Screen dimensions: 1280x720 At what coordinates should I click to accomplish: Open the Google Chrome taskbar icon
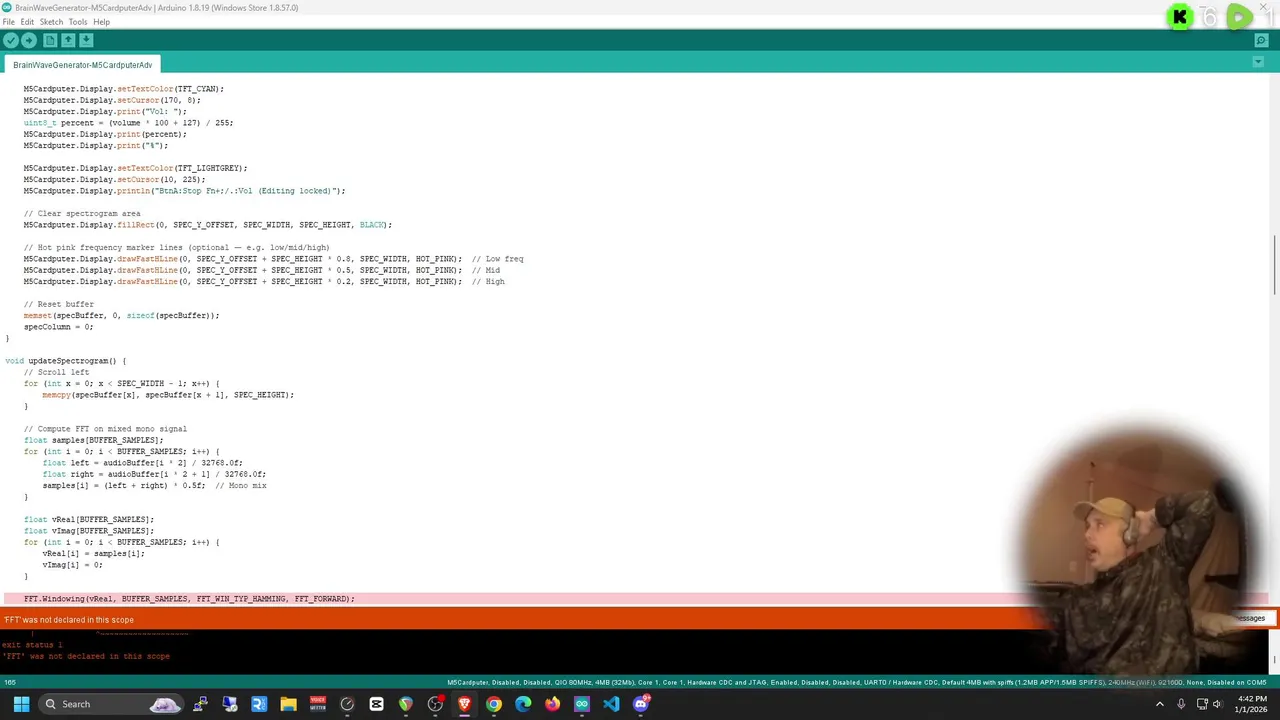coord(494,704)
